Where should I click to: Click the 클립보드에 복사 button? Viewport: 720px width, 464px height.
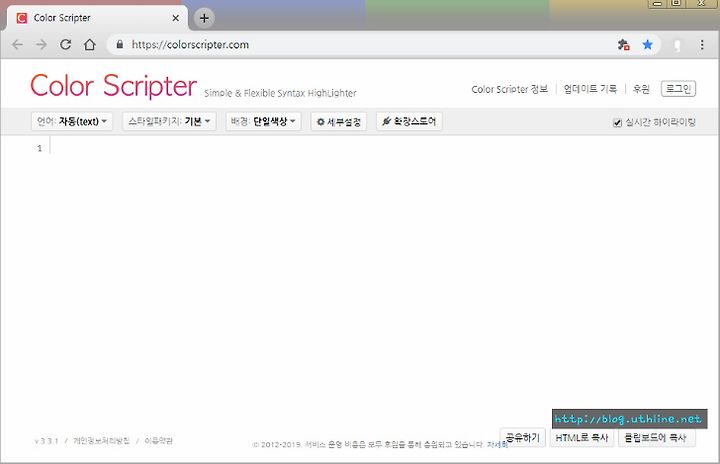(x=657, y=437)
